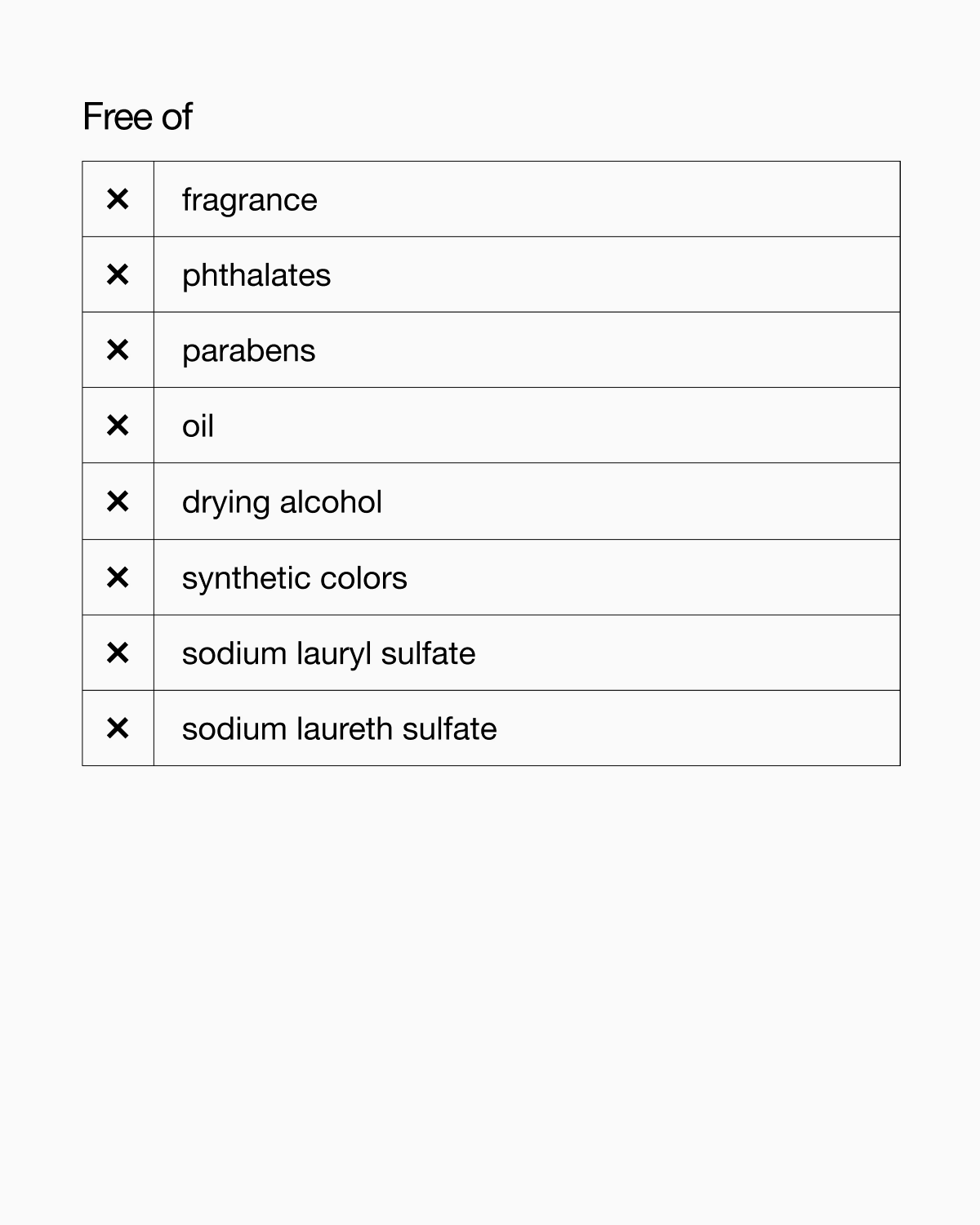Click the X mark next to phthalates
The height and width of the screenshot is (1225, 980).
[118, 275]
